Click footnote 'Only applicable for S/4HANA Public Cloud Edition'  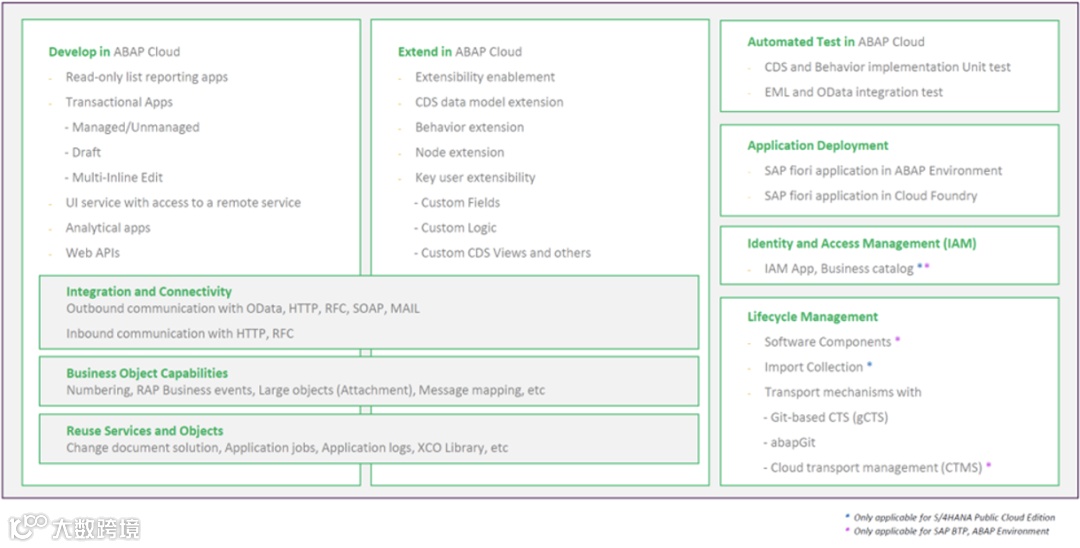954,517
